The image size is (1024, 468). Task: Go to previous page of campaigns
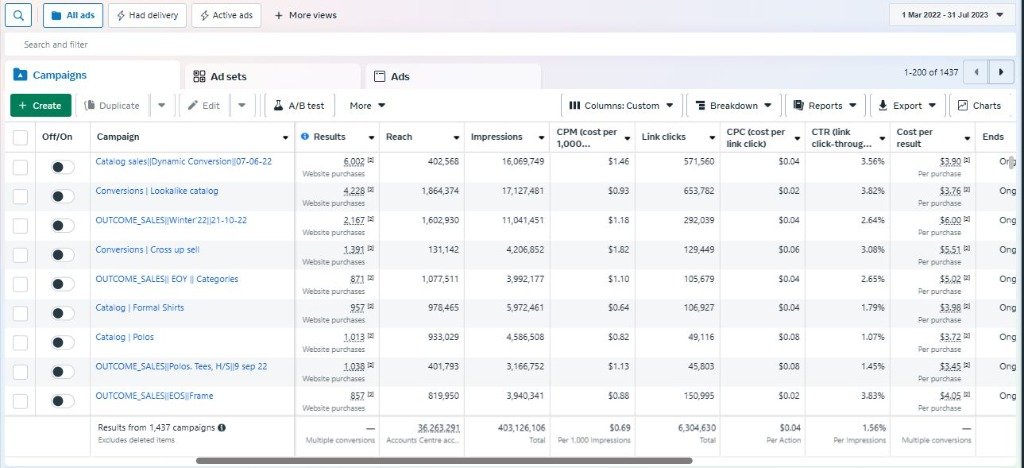pyautogui.click(x=976, y=72)
